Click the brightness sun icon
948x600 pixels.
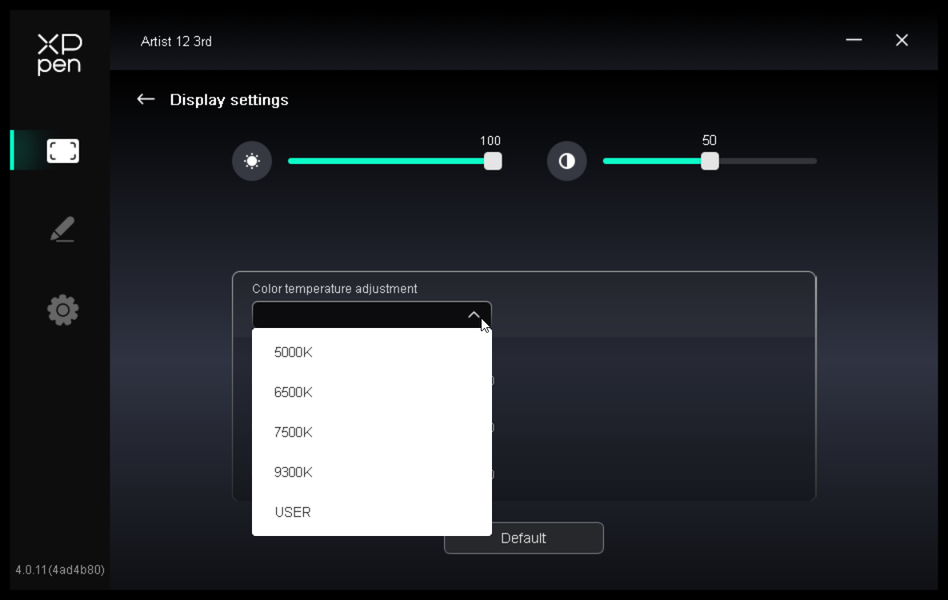click(252, 161)
